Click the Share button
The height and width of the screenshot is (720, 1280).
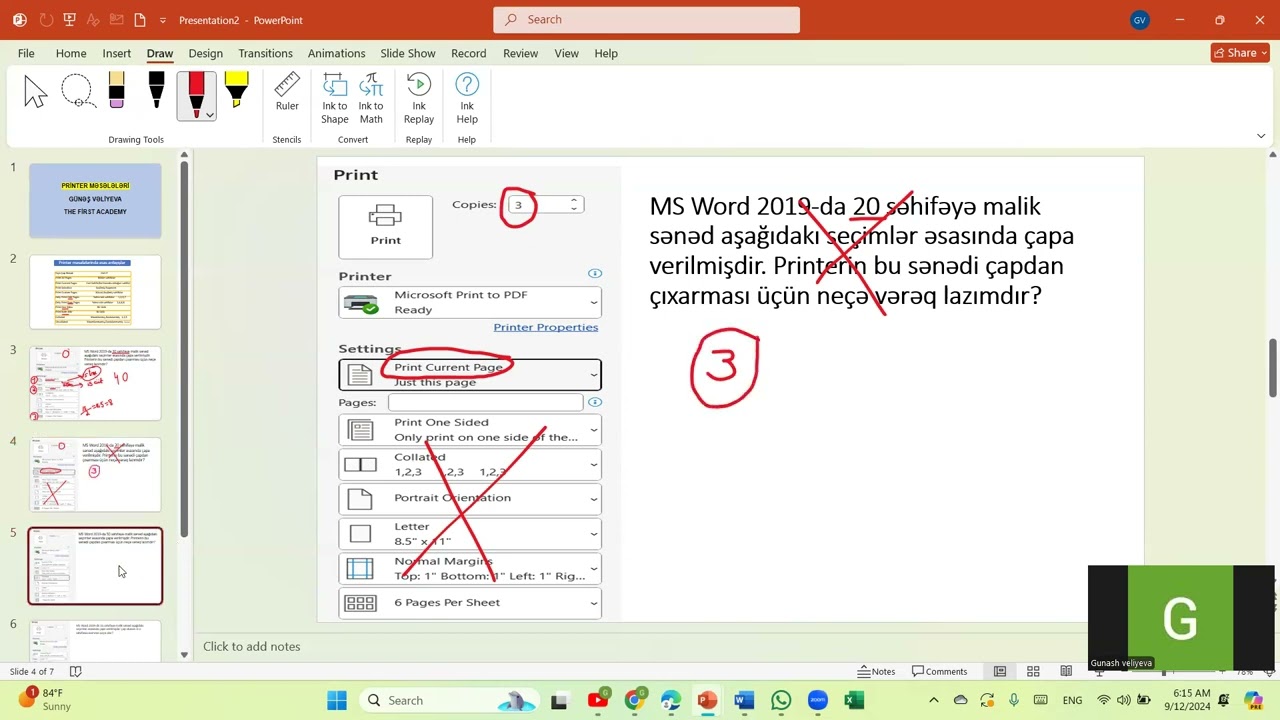[x=1240, y=53]
